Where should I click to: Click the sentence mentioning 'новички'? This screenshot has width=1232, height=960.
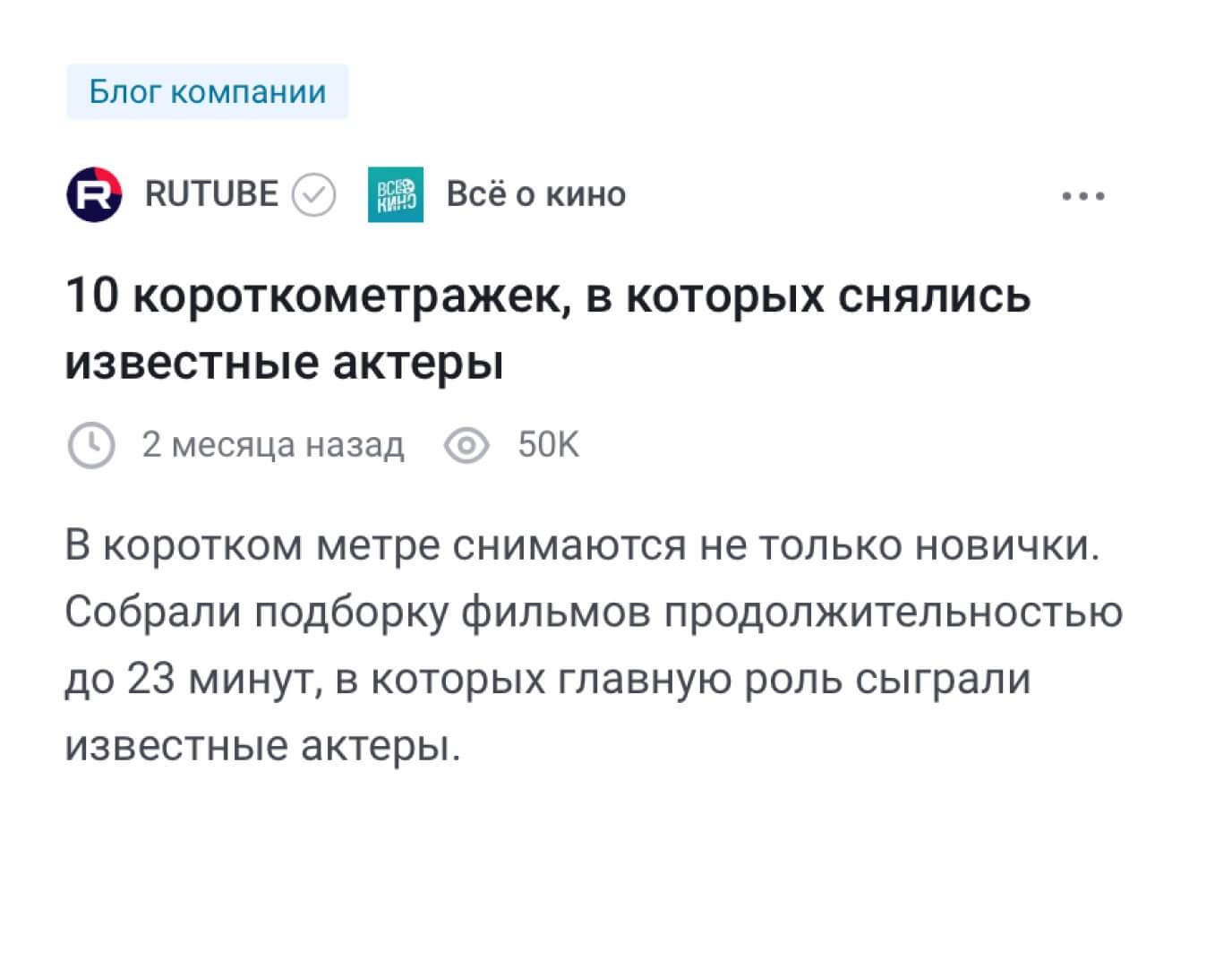(x=582, y=545)
